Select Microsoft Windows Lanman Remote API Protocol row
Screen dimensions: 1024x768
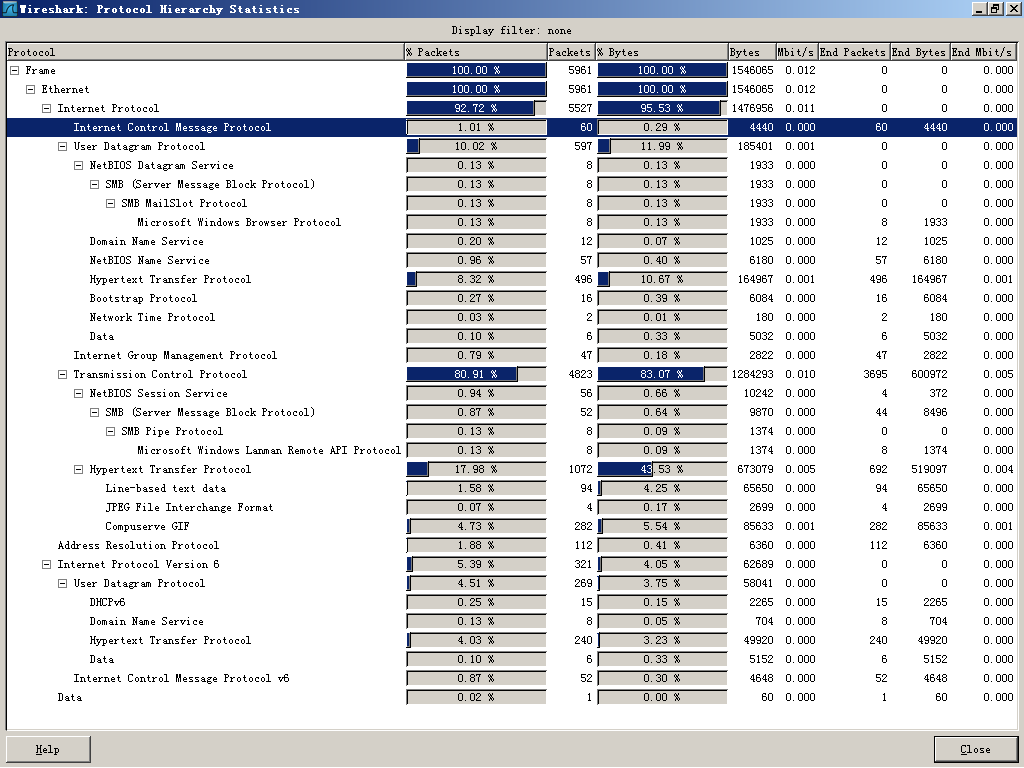511,450
